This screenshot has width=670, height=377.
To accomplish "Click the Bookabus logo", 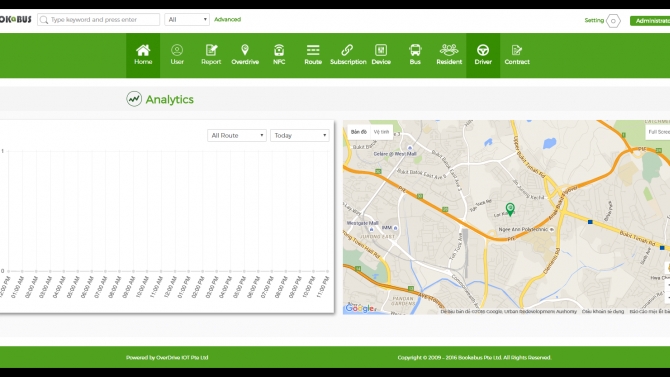I will pos(16,19).
